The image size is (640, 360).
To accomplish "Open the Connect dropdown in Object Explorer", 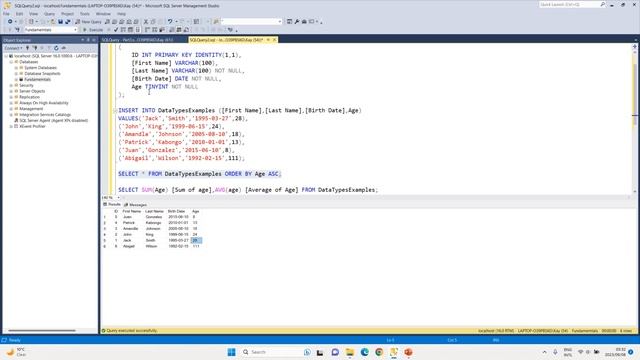I will click(13, 48).
